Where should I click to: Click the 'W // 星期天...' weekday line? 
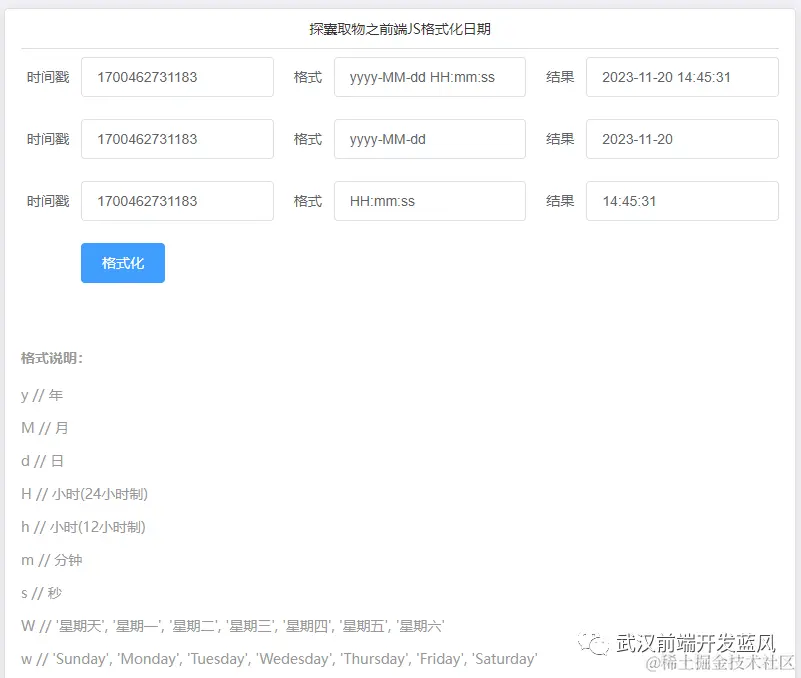(232, 626)
